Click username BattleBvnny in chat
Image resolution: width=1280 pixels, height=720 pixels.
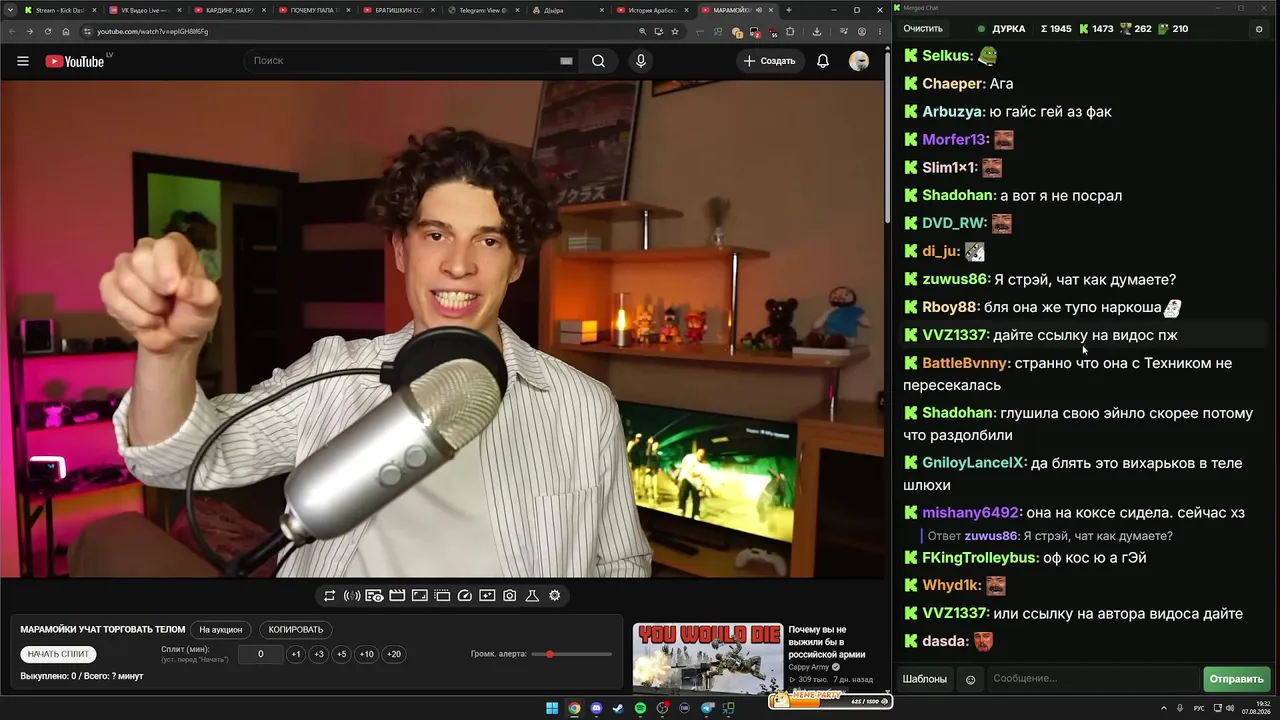(x=966, y=363)
